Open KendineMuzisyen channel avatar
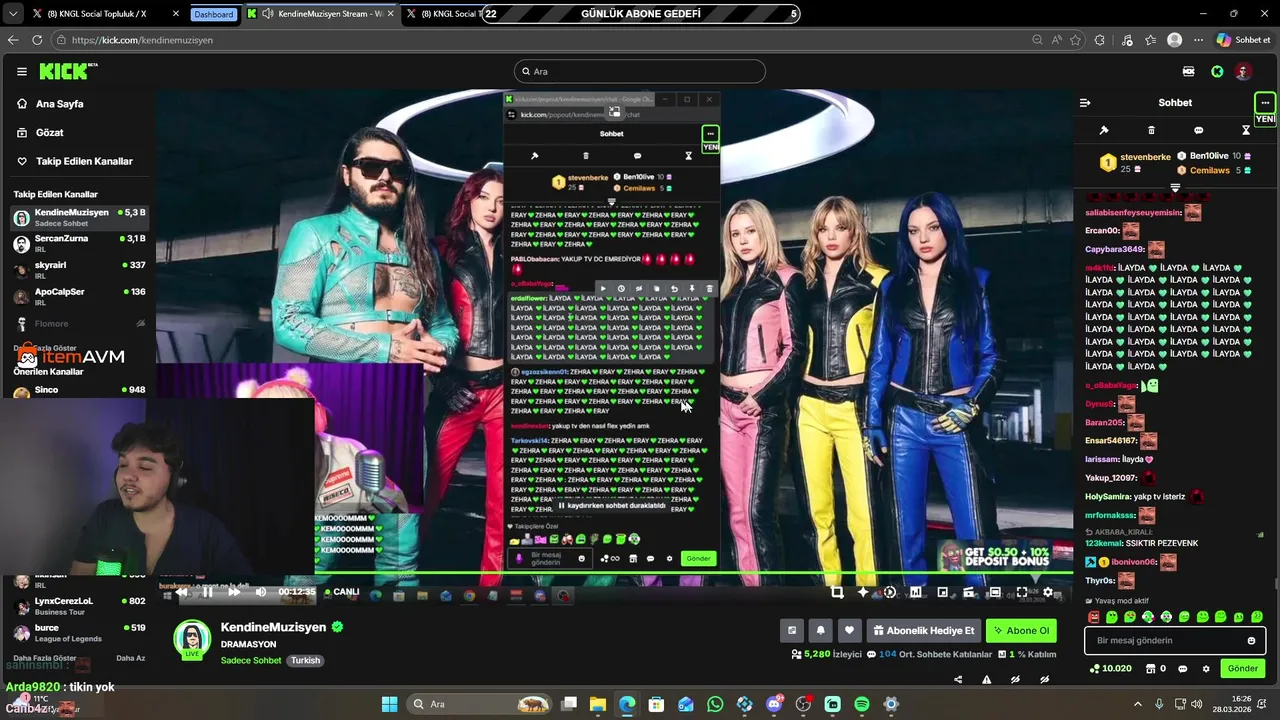 [x=192, y=638]
